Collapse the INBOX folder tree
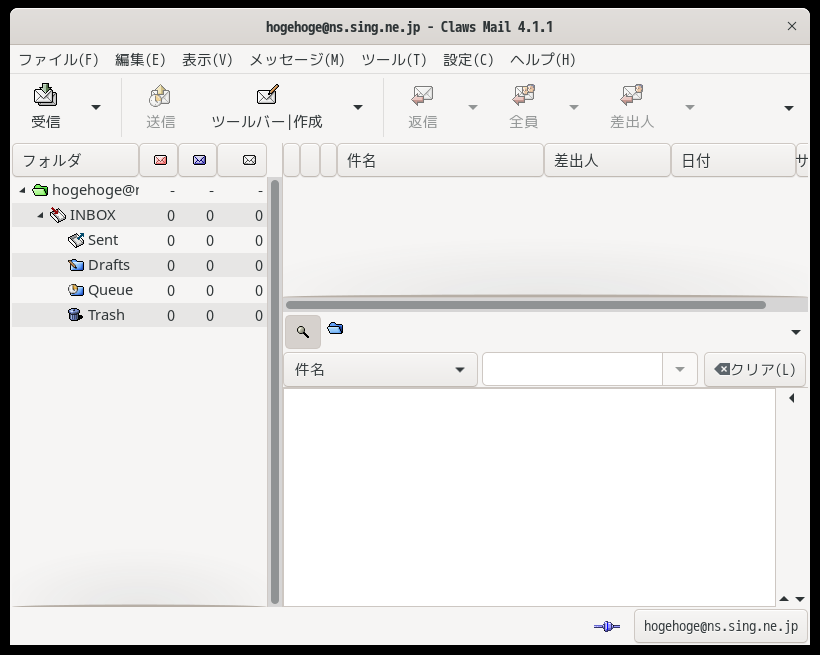Screen dimensions: 820x655 (x=40, y=215)
